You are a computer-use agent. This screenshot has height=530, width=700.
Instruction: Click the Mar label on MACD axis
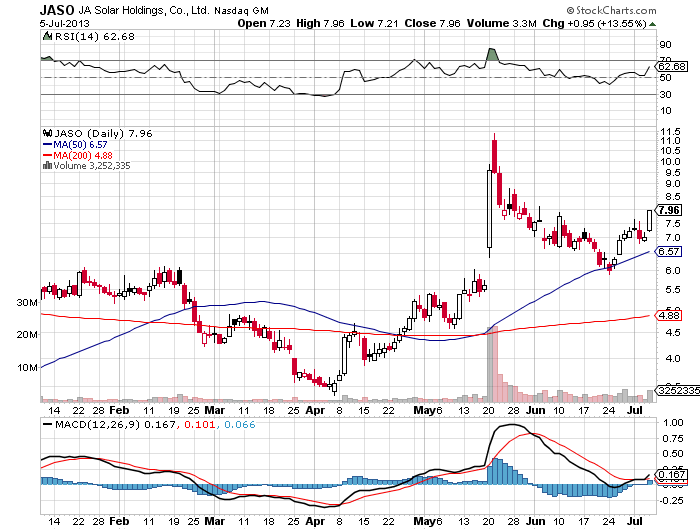point(215,521)
